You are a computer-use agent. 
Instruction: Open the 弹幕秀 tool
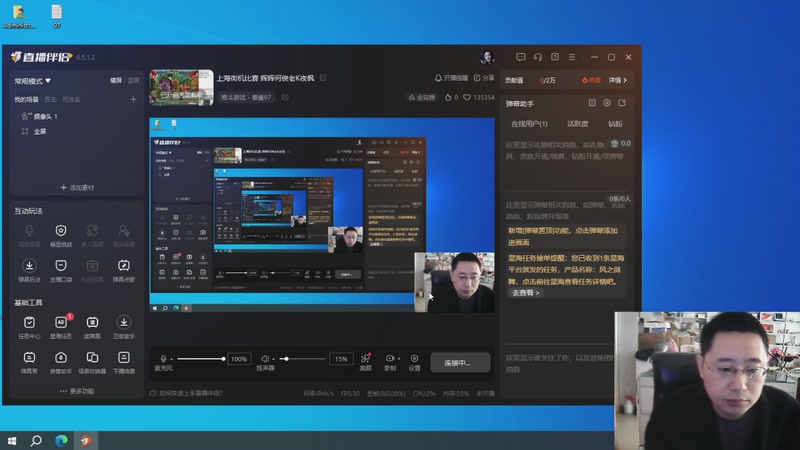point(29,362)
